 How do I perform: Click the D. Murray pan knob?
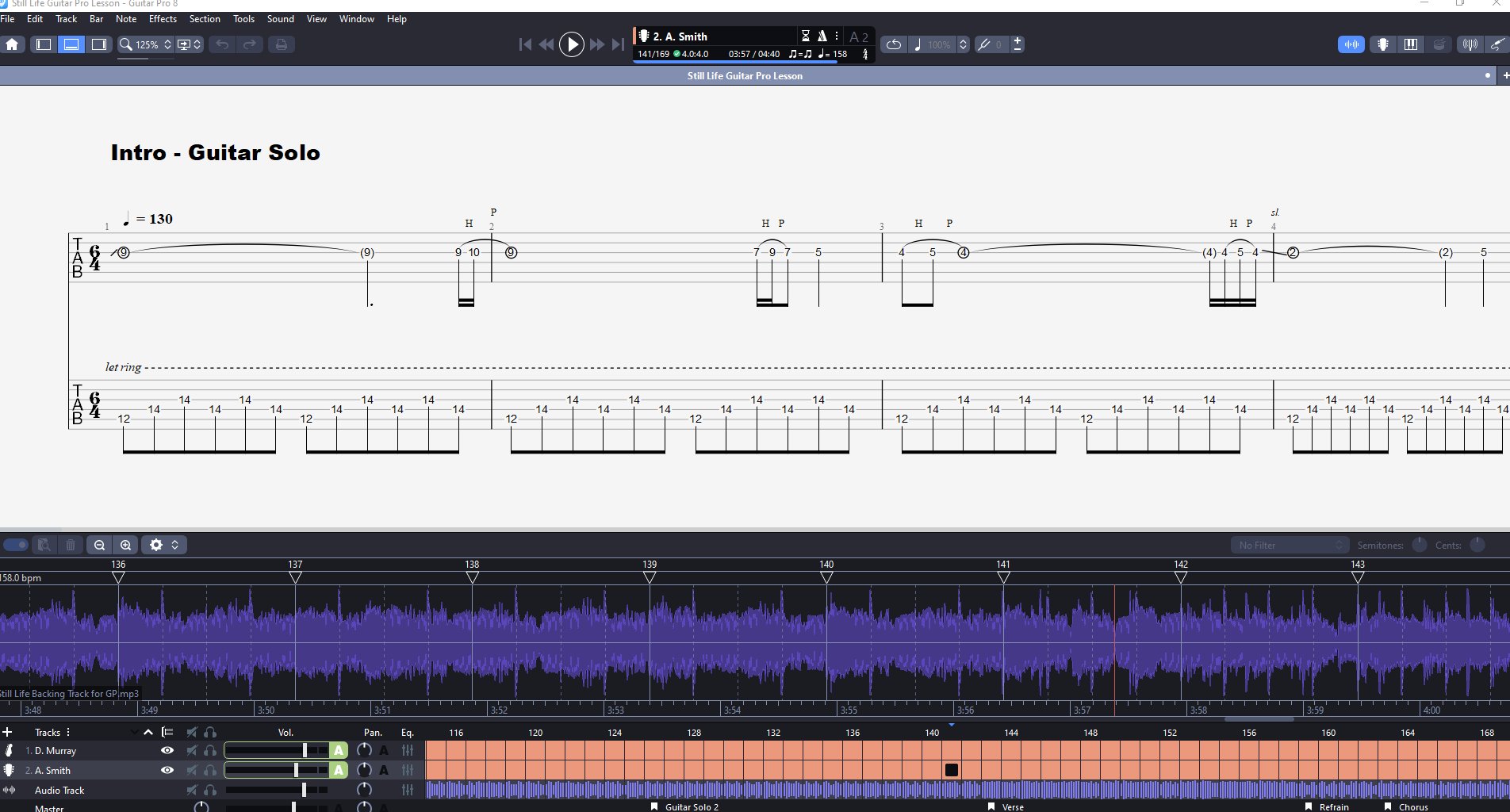(364, 750)
